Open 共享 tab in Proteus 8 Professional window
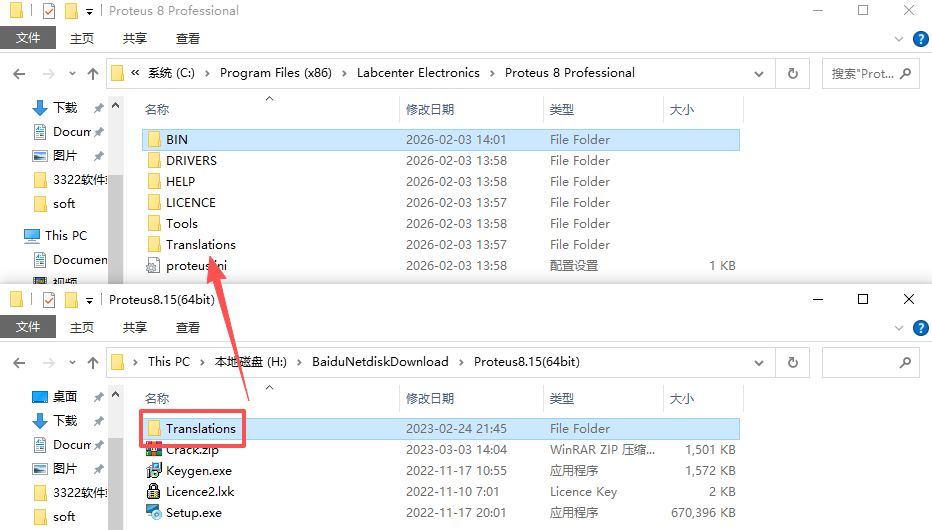The height and width of the screenshot is (530, 932). [x=135, y=38]
